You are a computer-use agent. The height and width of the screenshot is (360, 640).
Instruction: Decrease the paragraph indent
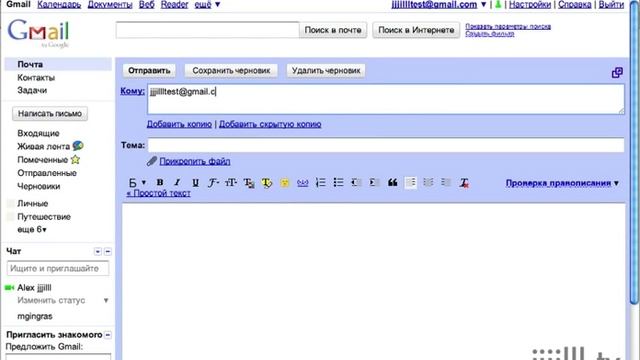pyautogui.click(x=356, y=182)
